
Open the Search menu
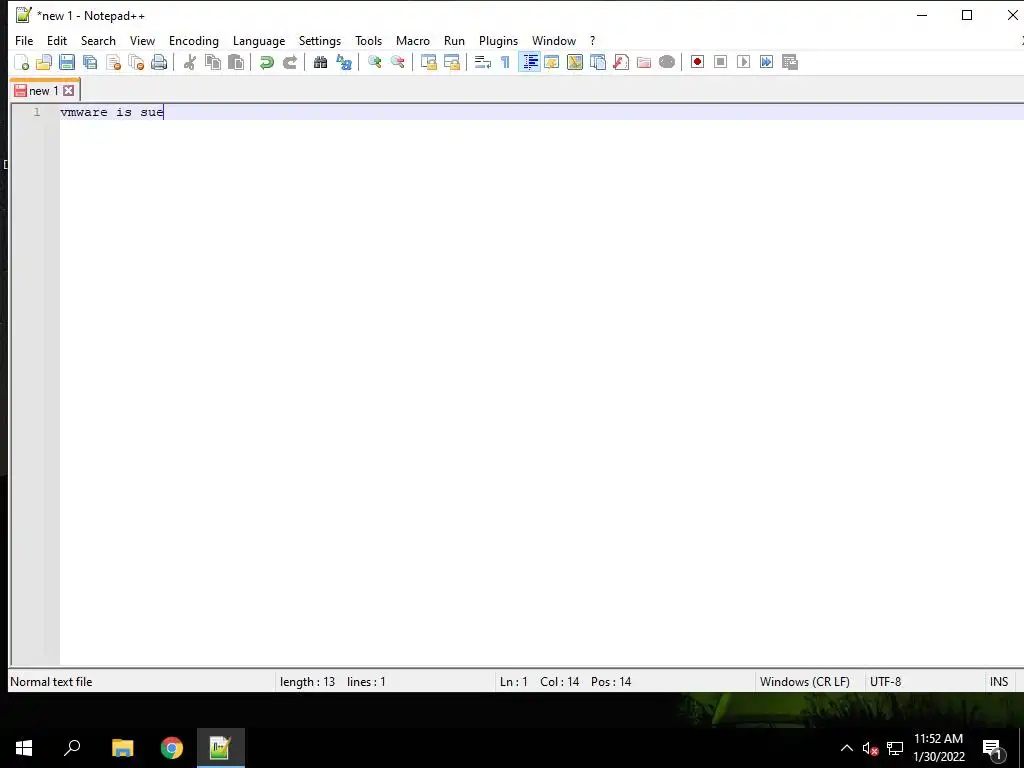[x=98, y=40]
